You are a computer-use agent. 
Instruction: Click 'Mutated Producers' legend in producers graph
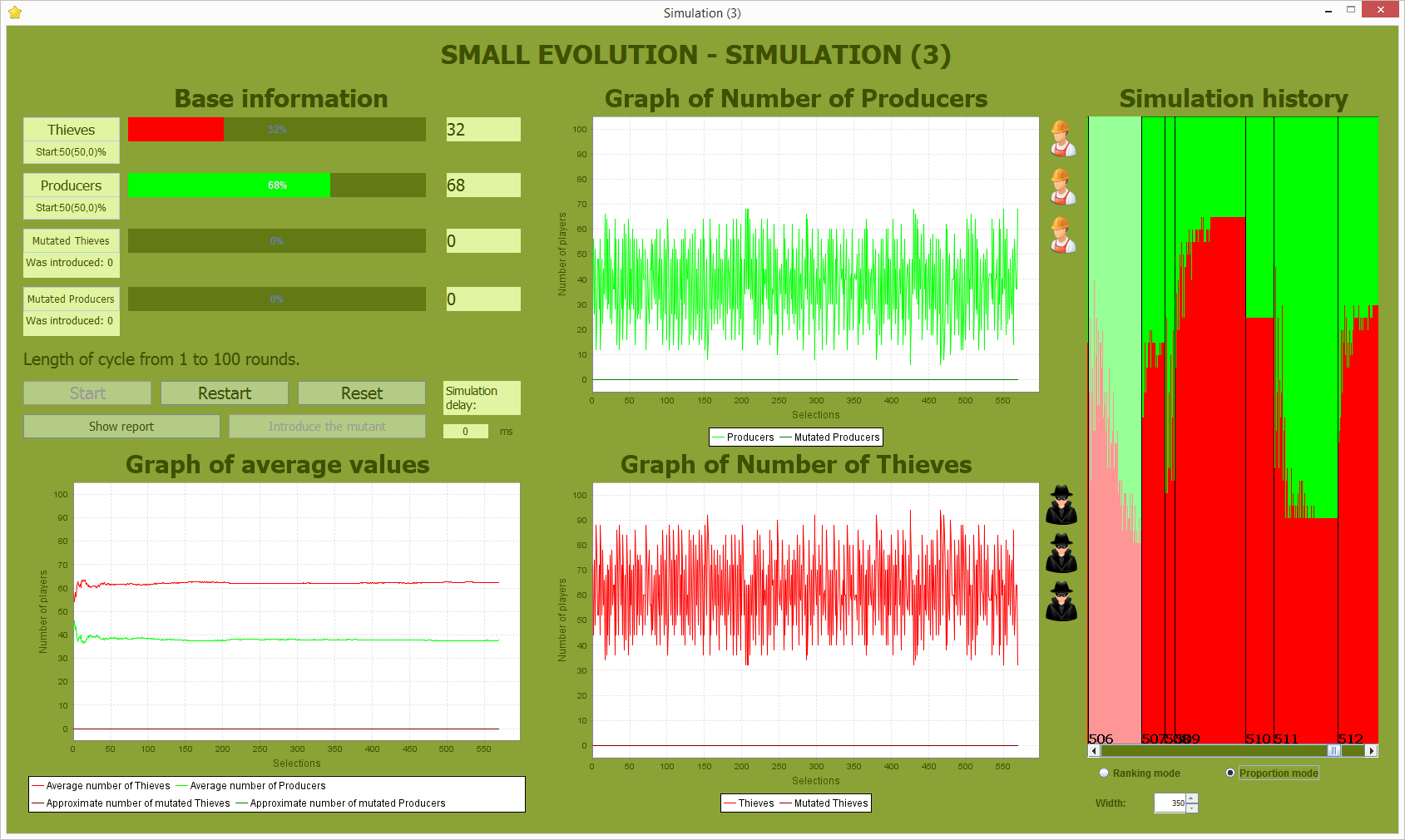click(829, 437)
